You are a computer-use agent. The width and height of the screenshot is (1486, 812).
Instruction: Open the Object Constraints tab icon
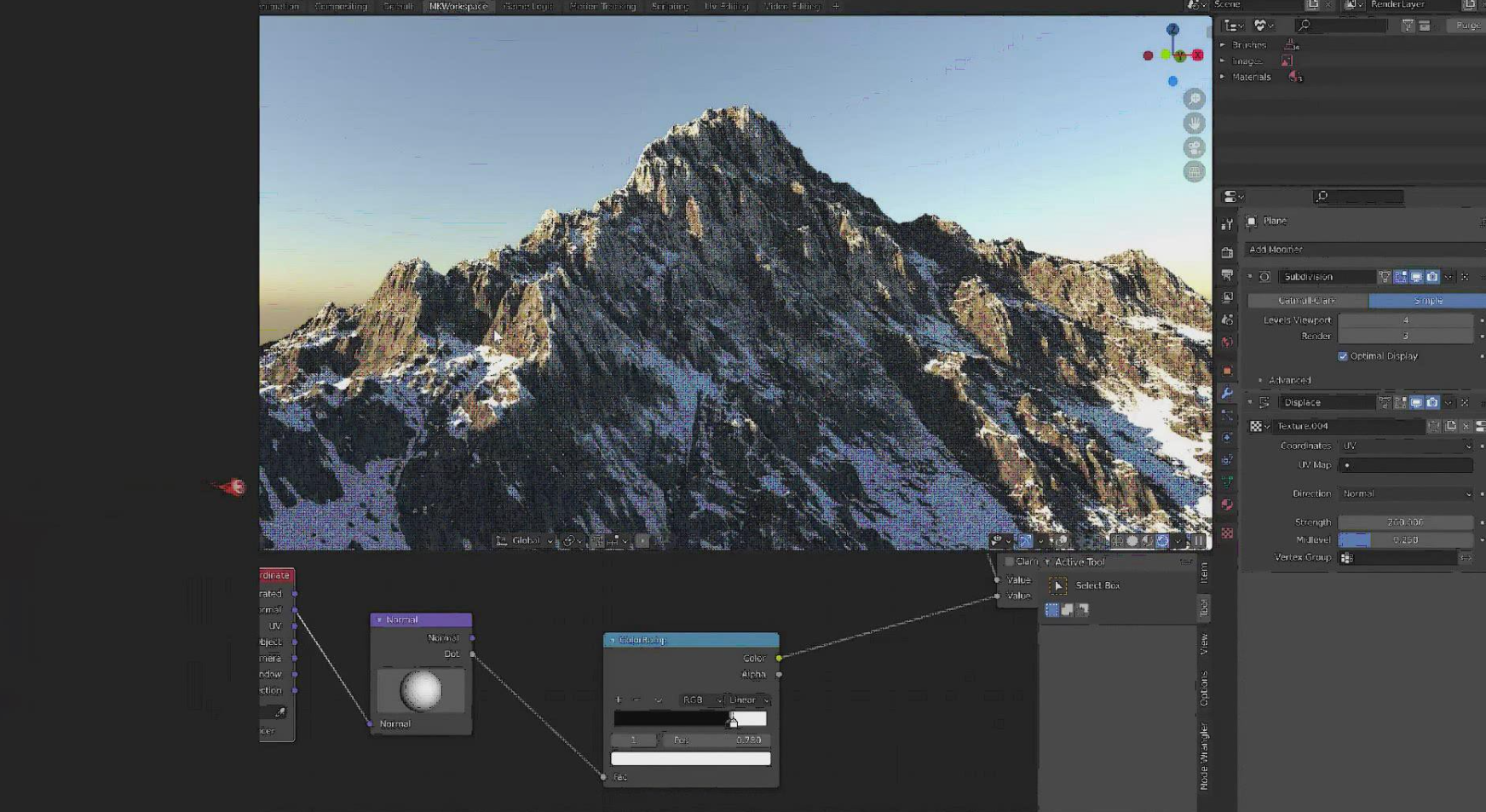click(x=1227, y=459)
